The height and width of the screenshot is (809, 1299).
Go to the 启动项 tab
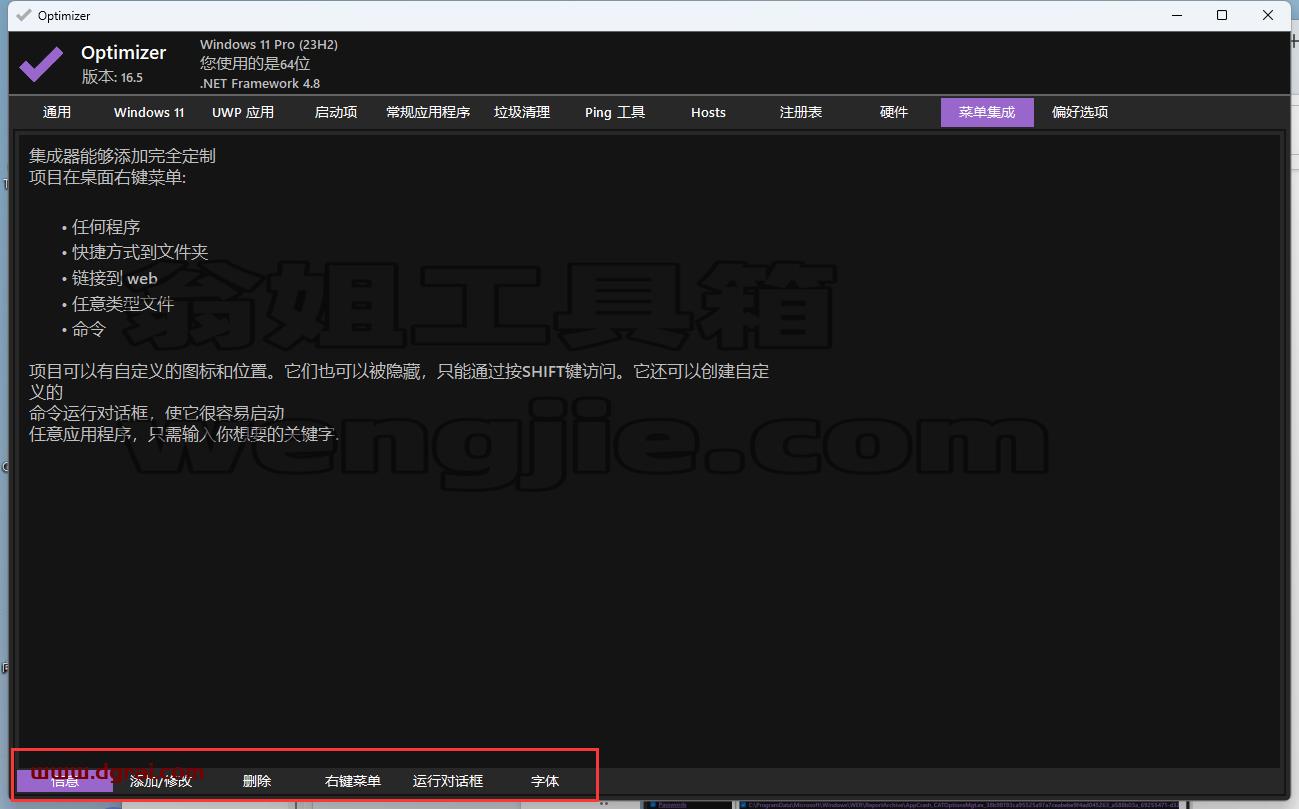(336, 112)
